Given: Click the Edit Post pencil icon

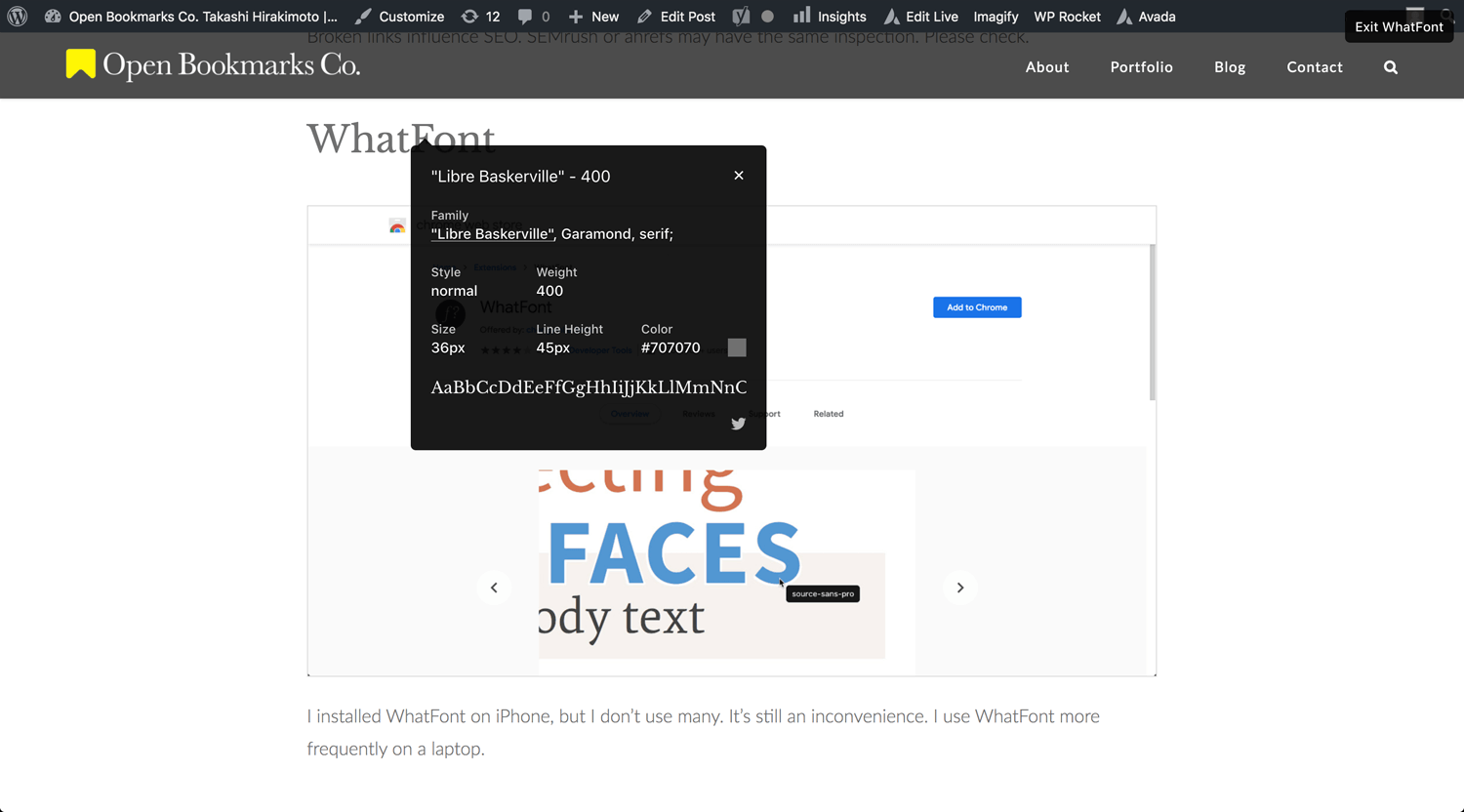Looking at the screenshot, I should (644, 17).
